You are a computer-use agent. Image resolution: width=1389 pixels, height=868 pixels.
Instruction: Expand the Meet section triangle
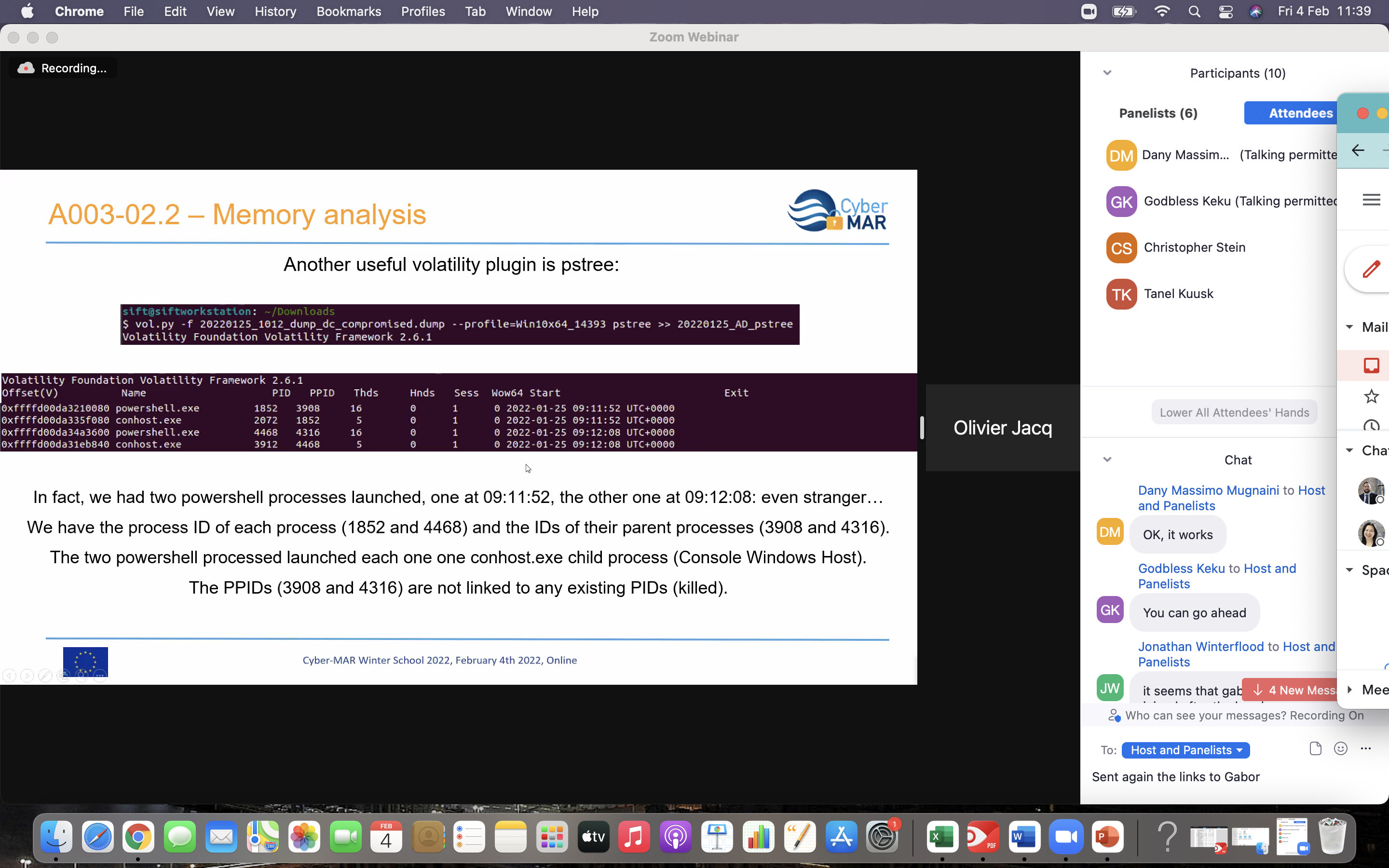click(x=1349, y=690)
